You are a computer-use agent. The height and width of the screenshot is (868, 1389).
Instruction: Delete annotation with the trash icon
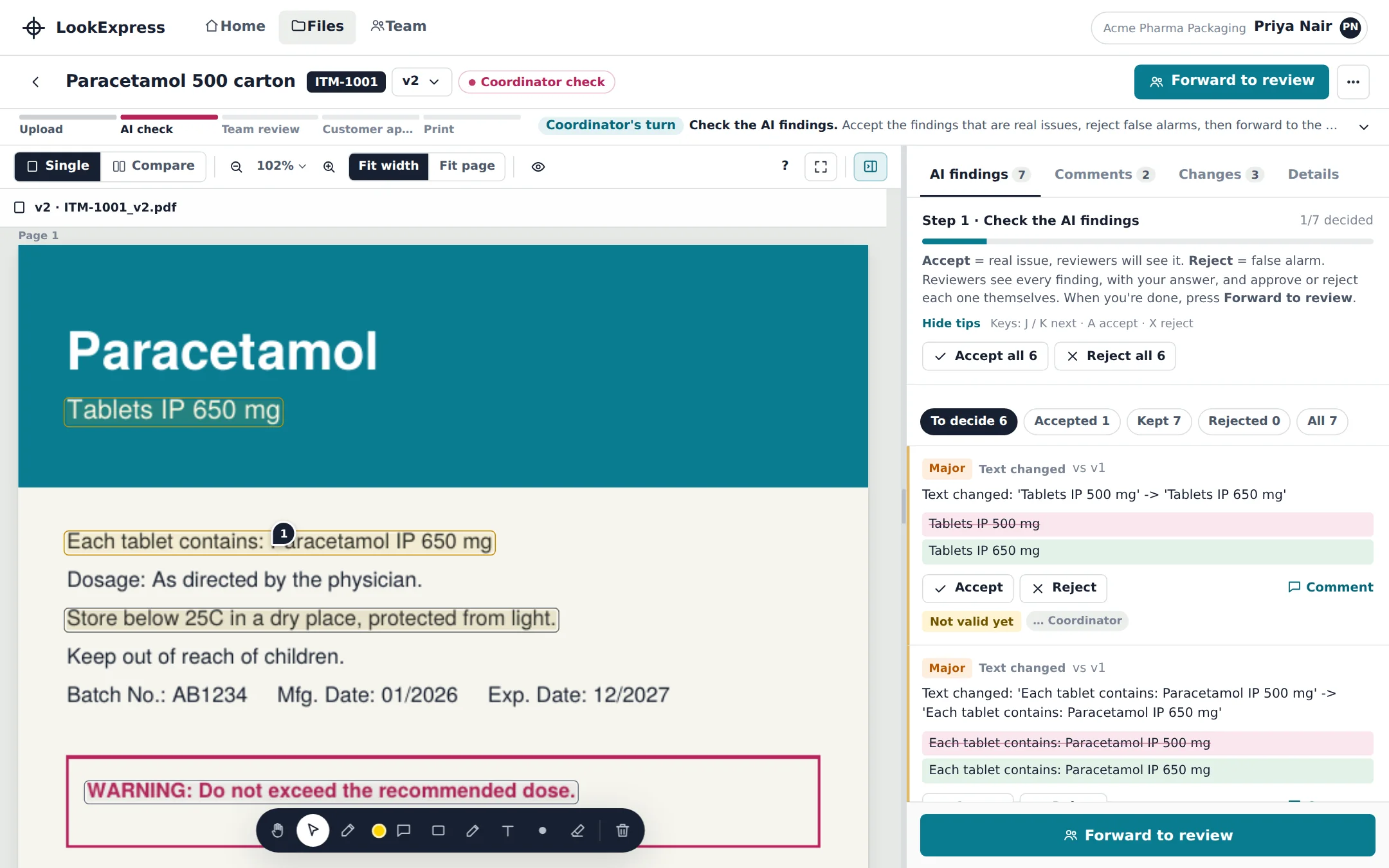(x=622, y=830)
